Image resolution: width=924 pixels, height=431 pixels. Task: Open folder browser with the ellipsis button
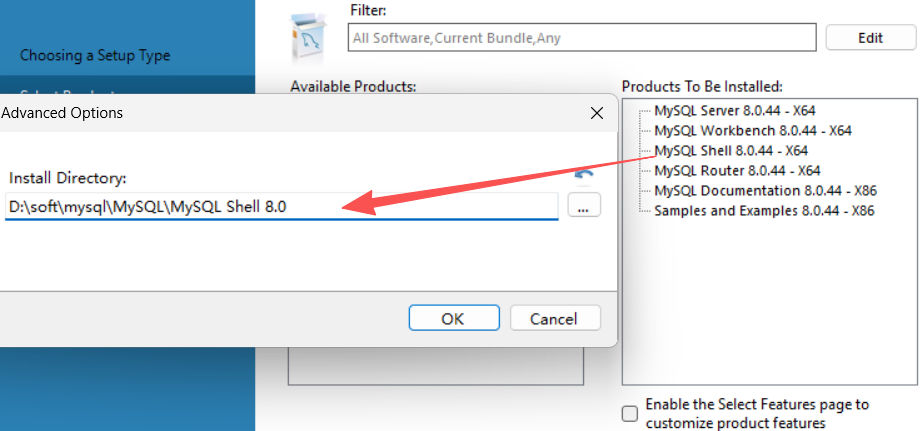tap(584, 206)
